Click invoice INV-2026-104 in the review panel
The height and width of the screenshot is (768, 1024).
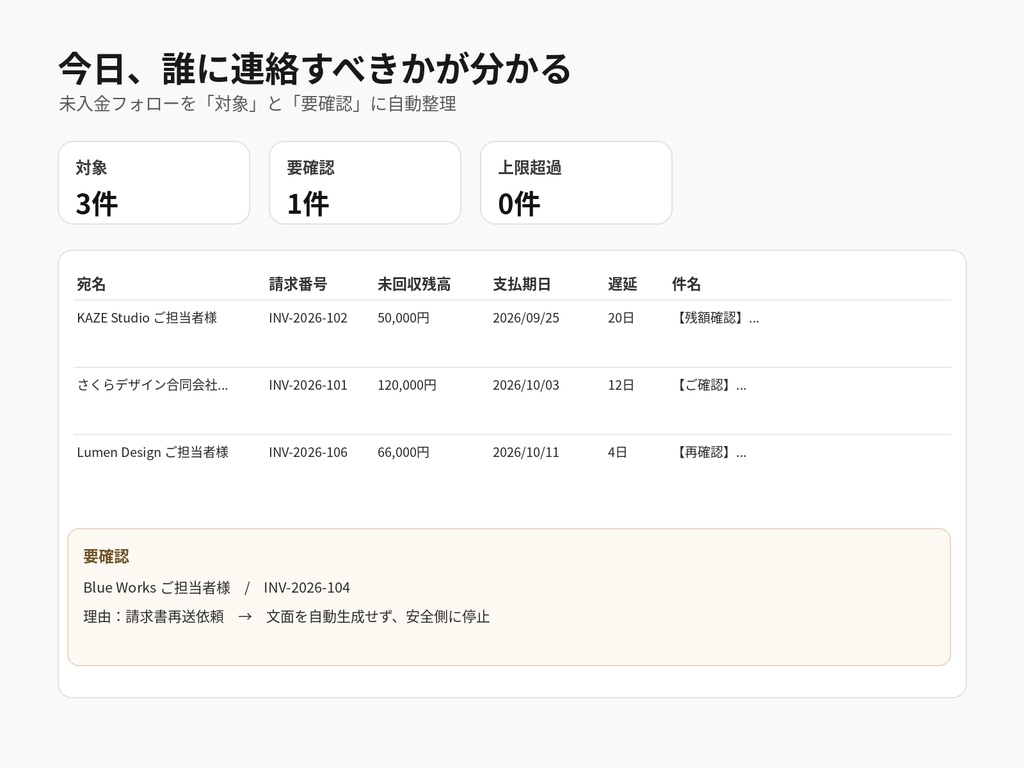(307, 588)
